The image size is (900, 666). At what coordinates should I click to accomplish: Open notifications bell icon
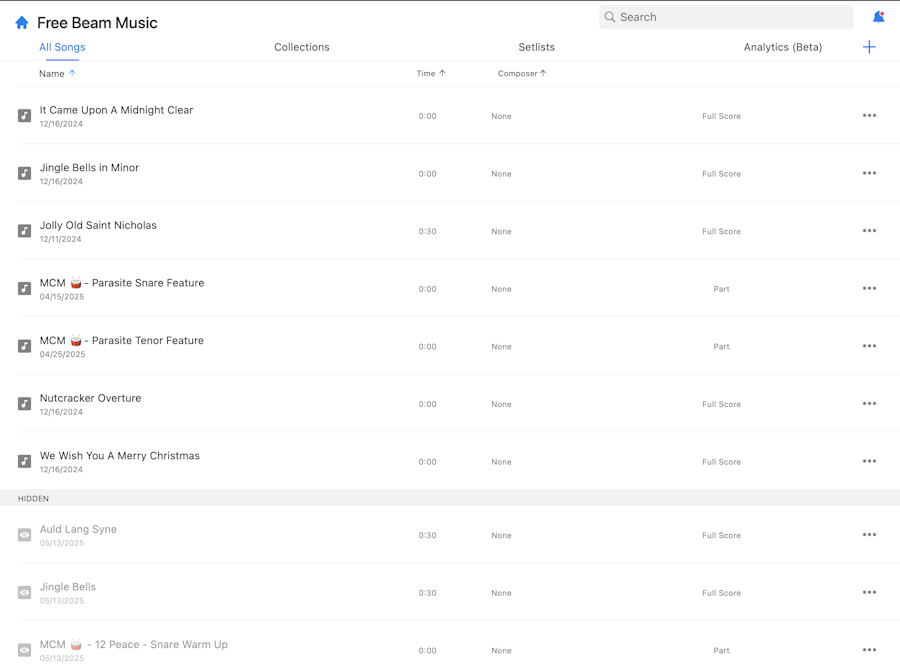878,17
